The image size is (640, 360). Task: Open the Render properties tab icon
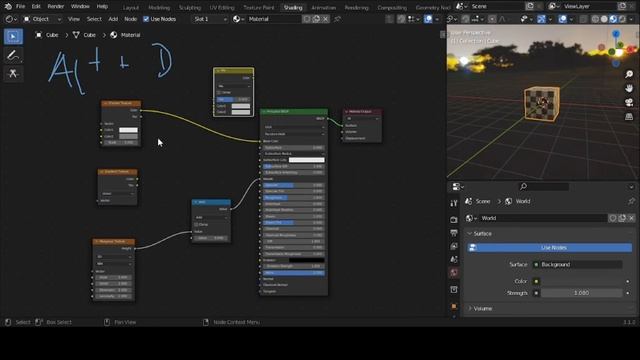pos(454,220)
